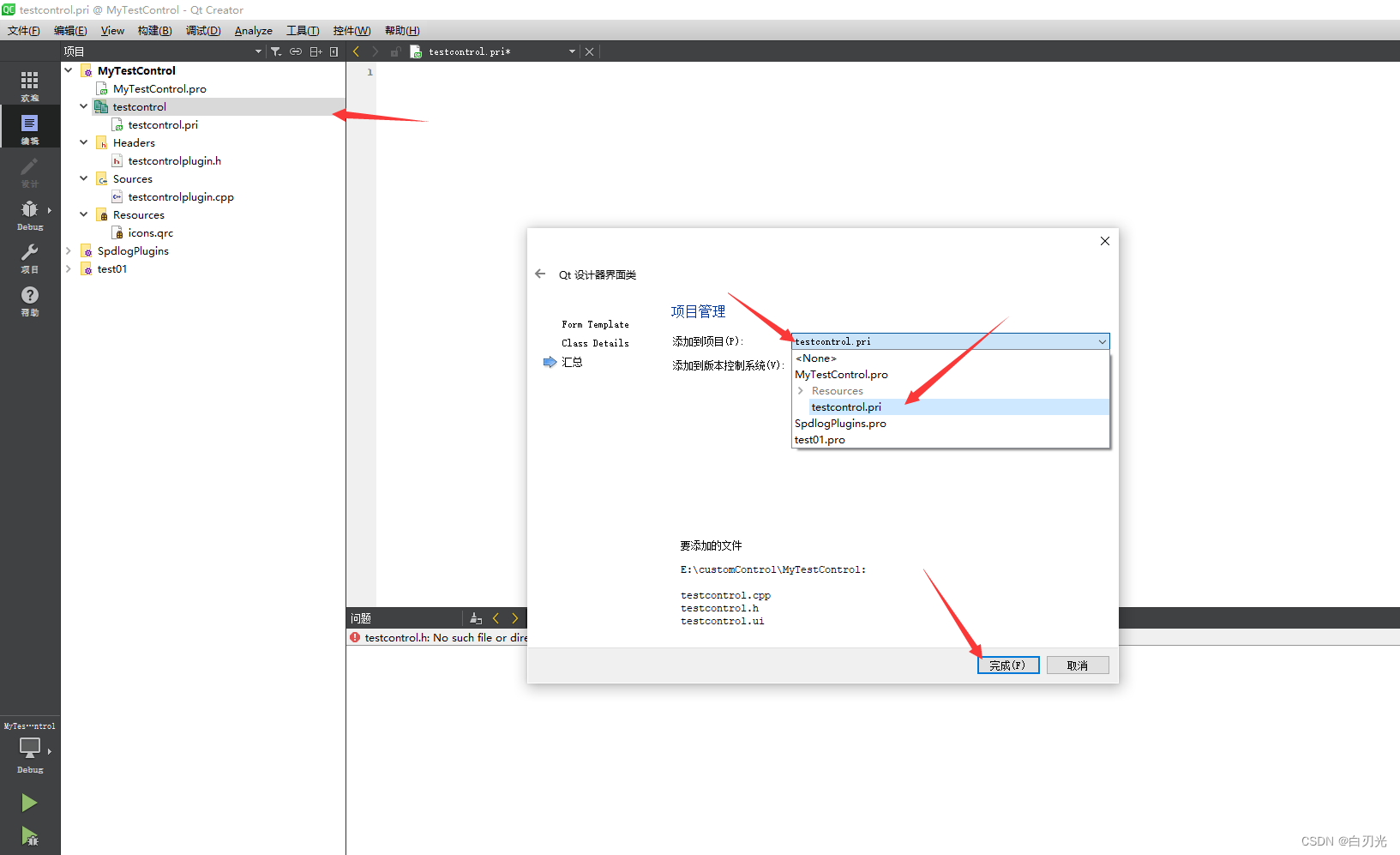1400x855 pixels.
Task: Go back in editor navigation history
Action: click(x=357, y=51)
